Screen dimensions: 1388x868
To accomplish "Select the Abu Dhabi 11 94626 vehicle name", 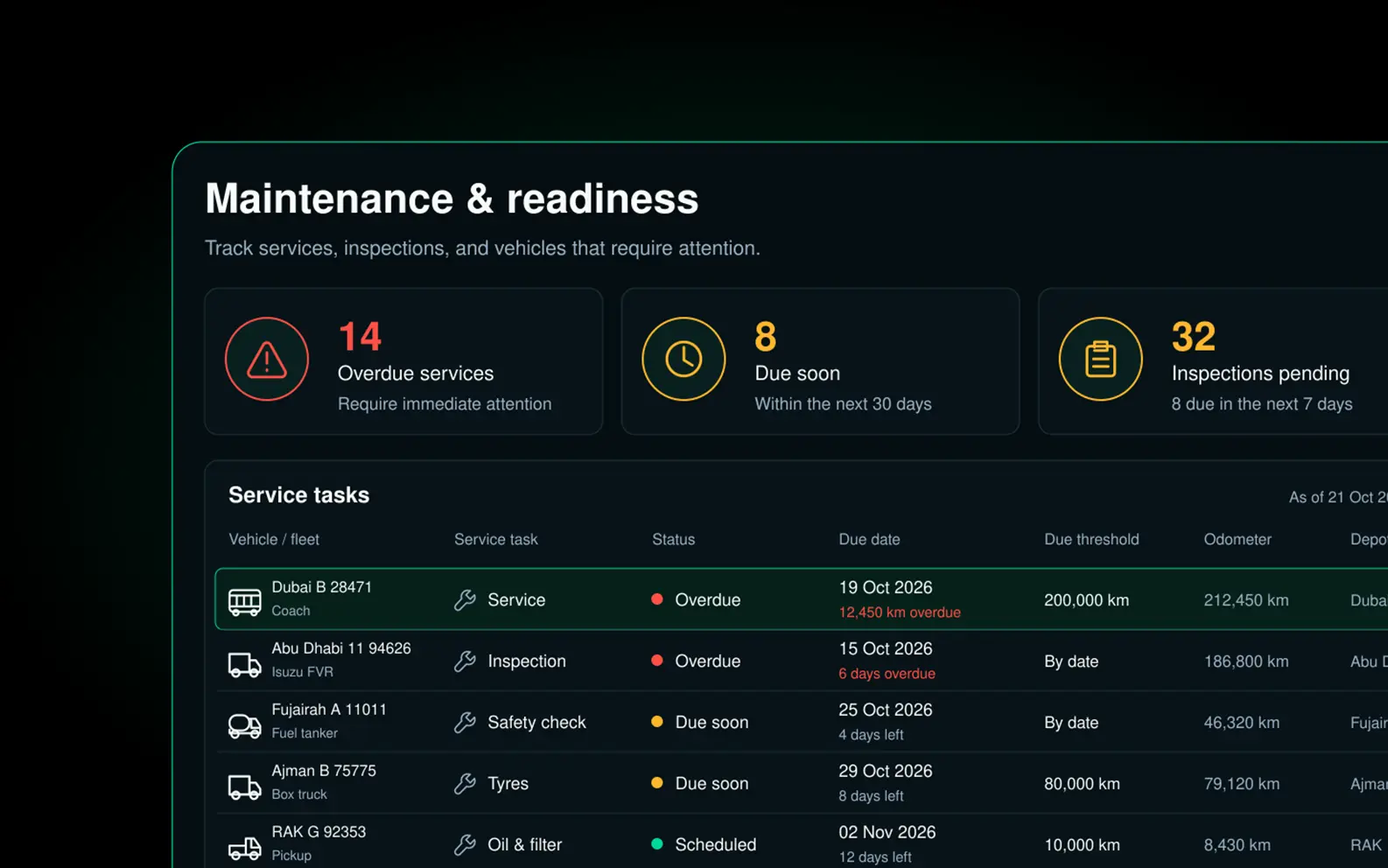I will click(x=341, y=648).
